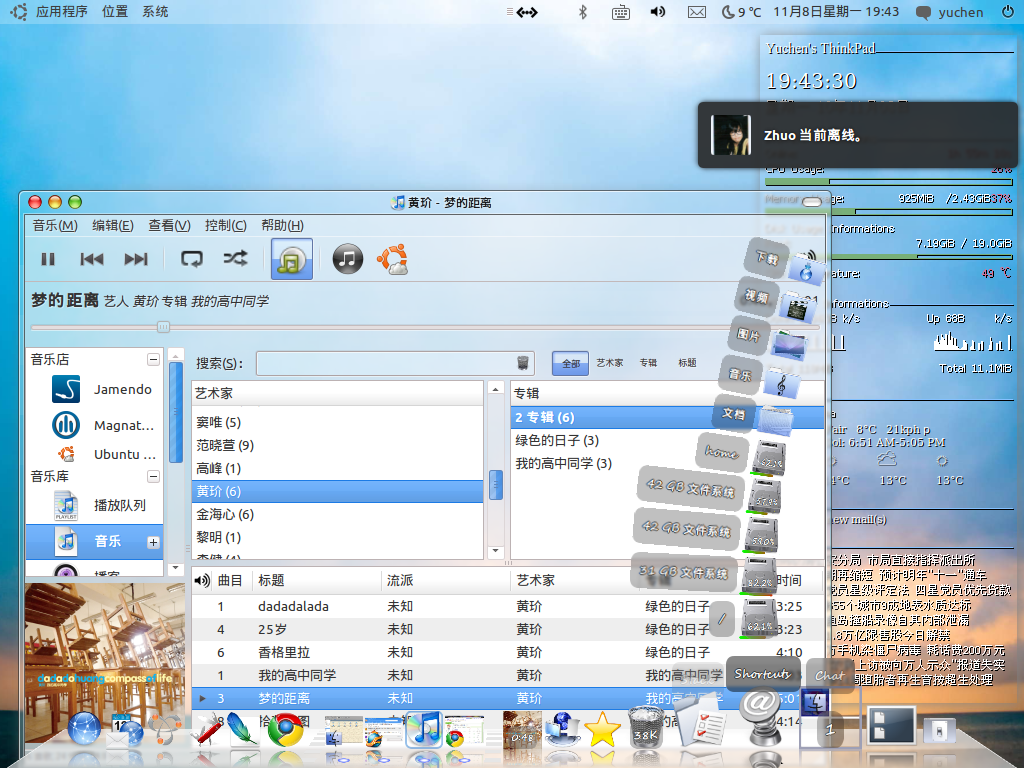This screenshot has height=768, width=1024.
Task: Pause playback in the Rhythmbox toolbar
Action: click(48, 259)
